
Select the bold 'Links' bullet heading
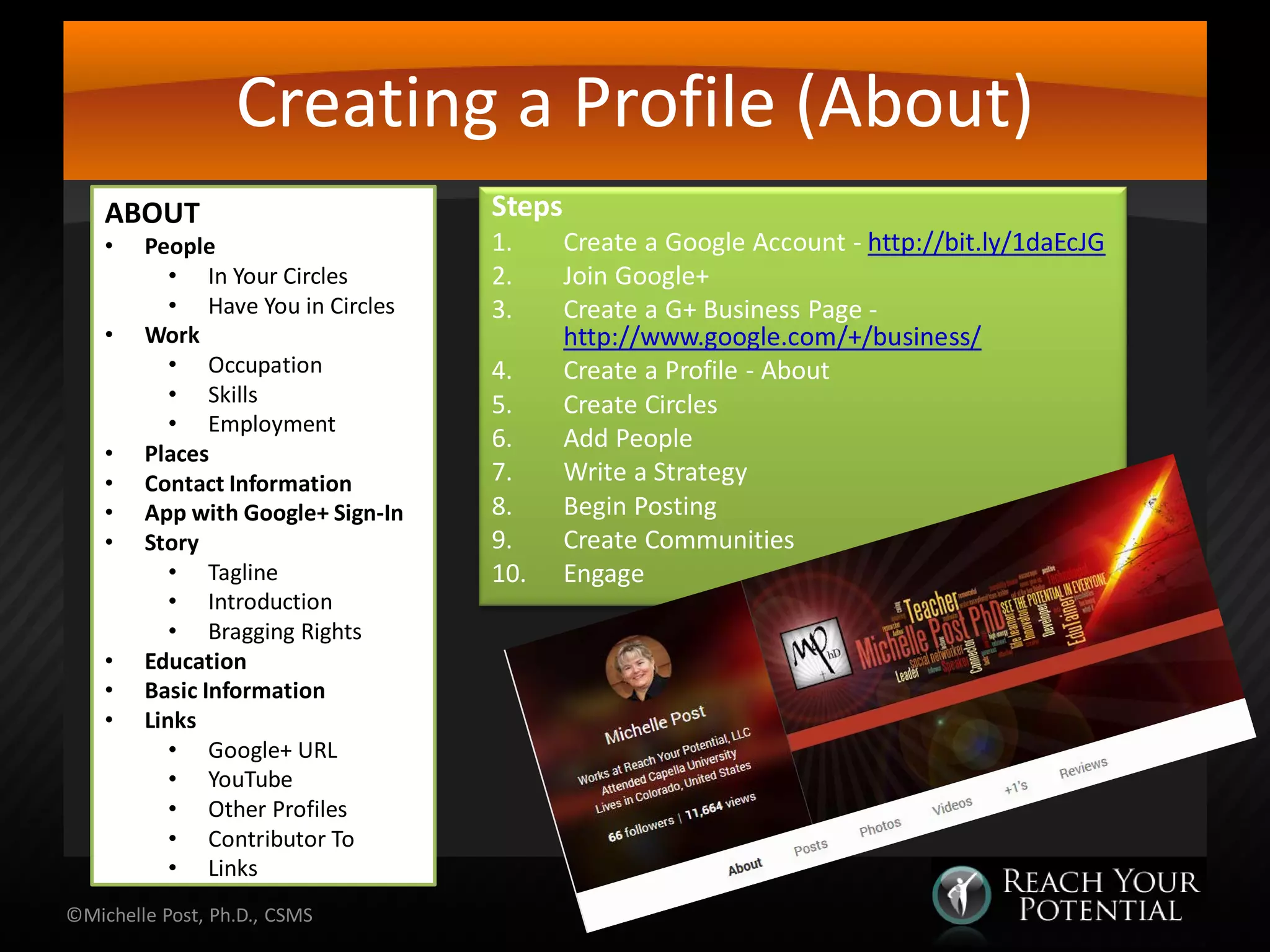click(170, 720)
